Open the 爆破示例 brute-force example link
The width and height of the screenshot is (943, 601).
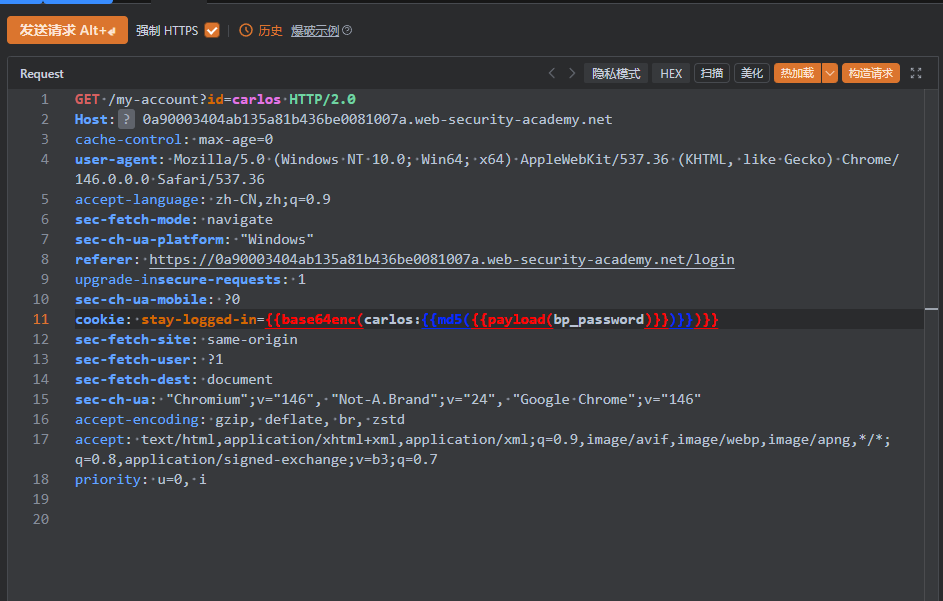point(314,31)
